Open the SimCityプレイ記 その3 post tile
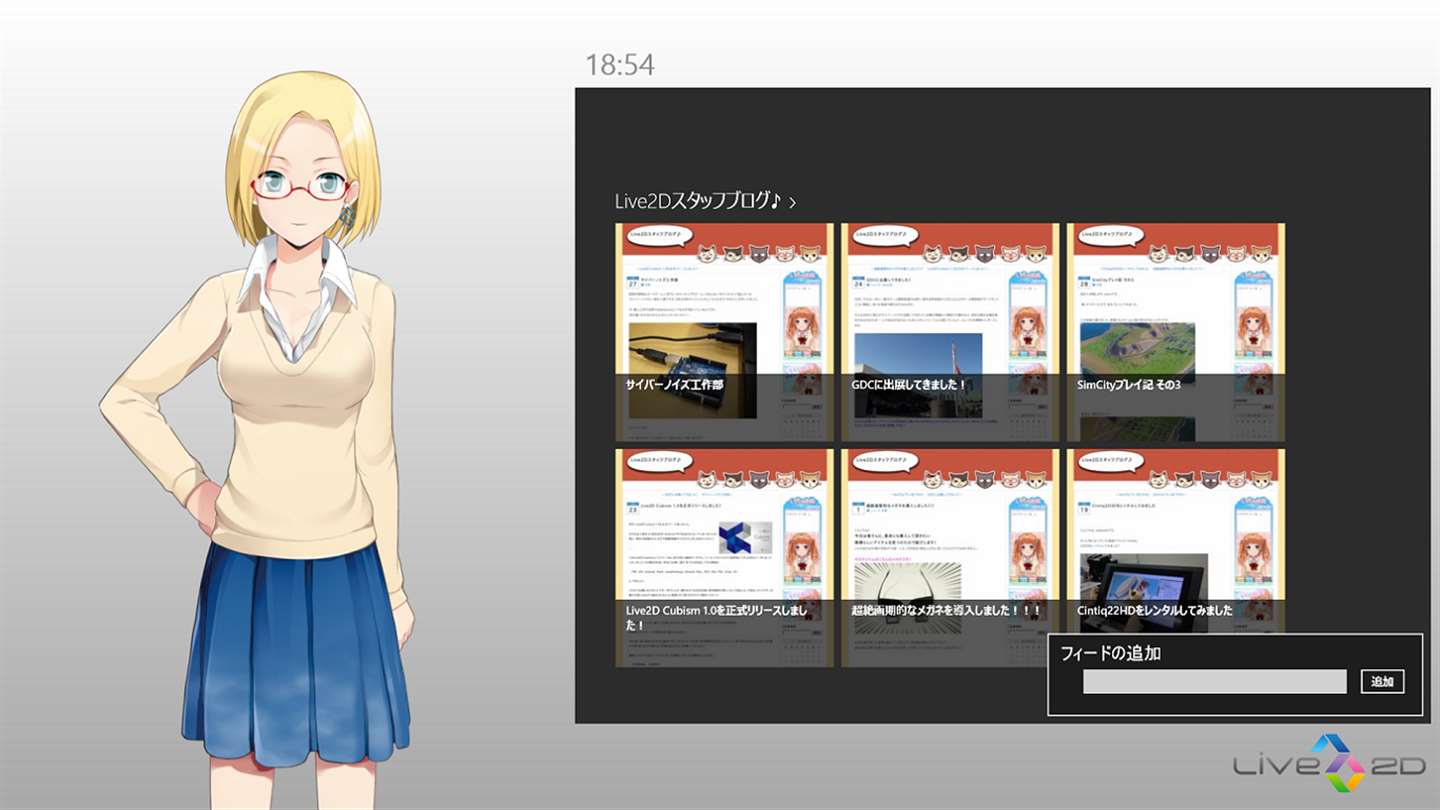 (x=1176, y=332)
